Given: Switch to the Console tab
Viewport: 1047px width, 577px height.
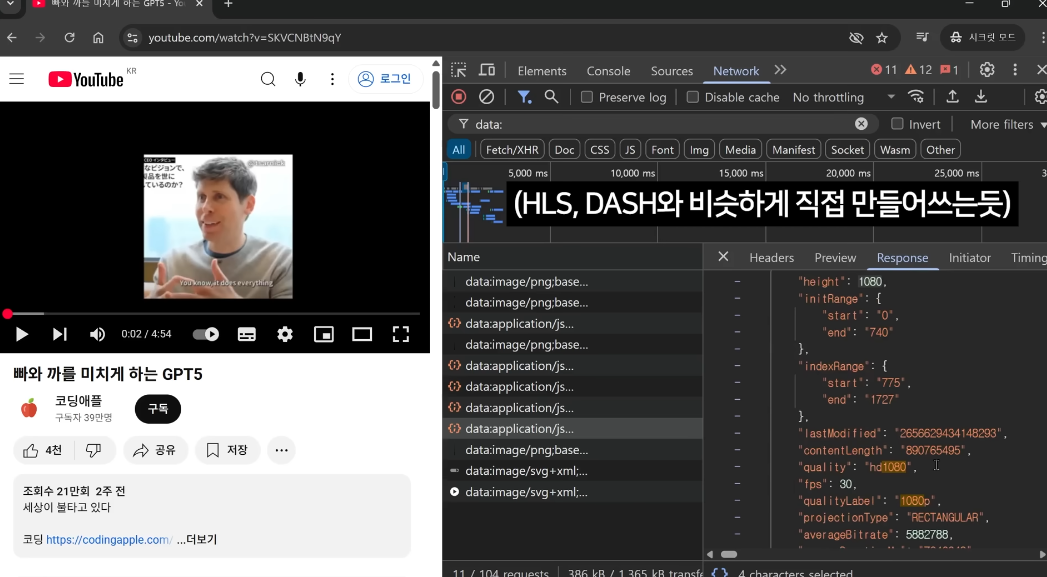Looking at the screenshot, I should (x=608, y=71).
